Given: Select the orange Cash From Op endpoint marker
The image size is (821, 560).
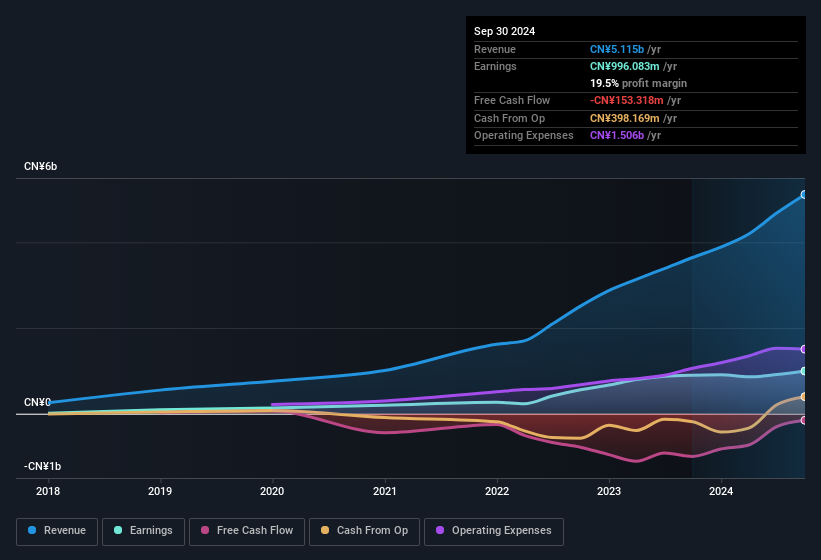Looking at the screenshot, I should [804, 397].
